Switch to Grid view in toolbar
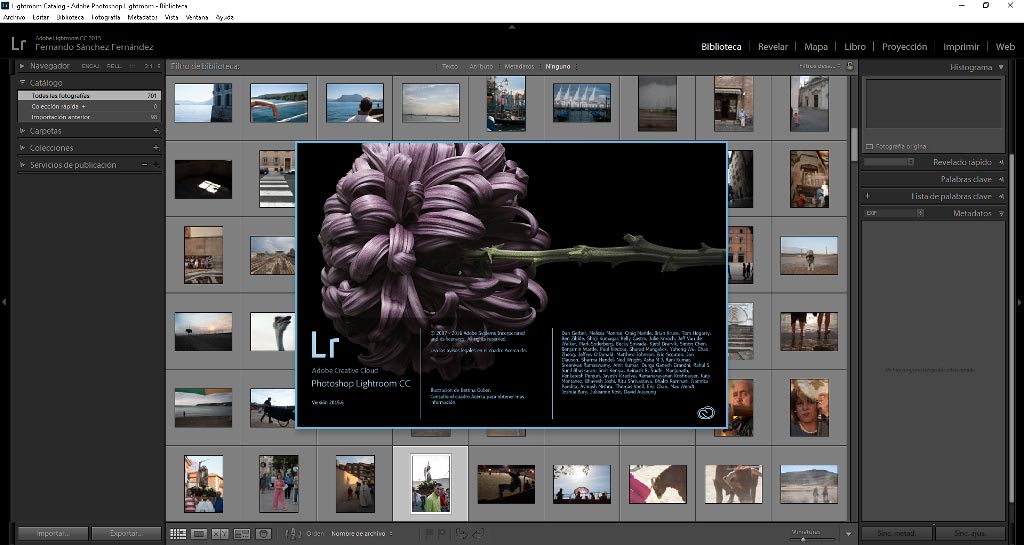Screen dimensions: 1024x545 (x=178, y=534)
